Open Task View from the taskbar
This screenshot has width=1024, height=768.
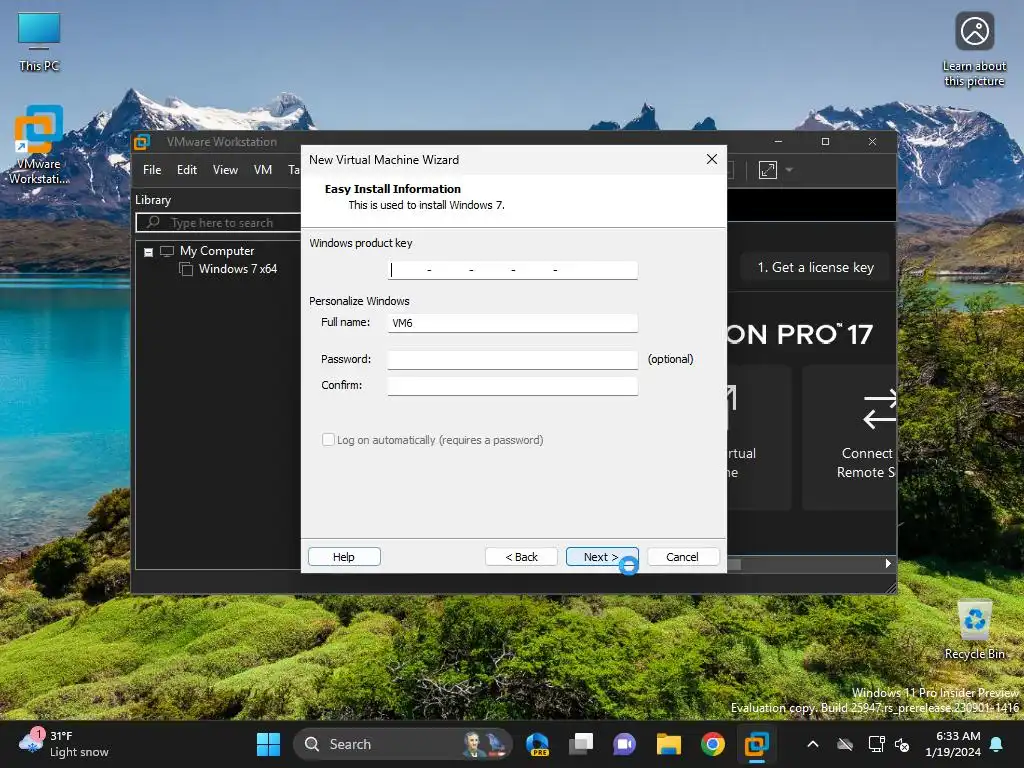[581, 744]
